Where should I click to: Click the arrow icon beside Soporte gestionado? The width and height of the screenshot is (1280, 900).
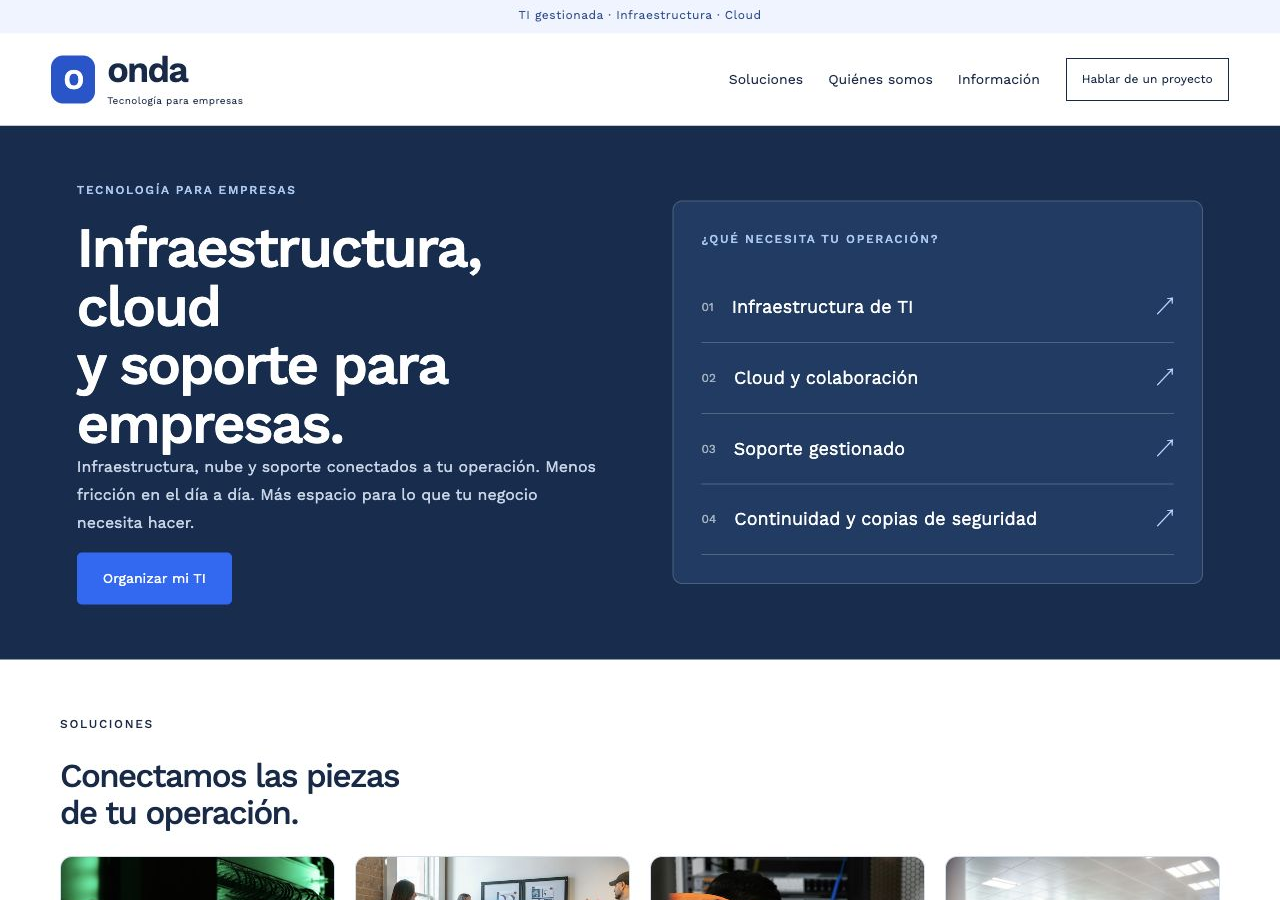1165,448
